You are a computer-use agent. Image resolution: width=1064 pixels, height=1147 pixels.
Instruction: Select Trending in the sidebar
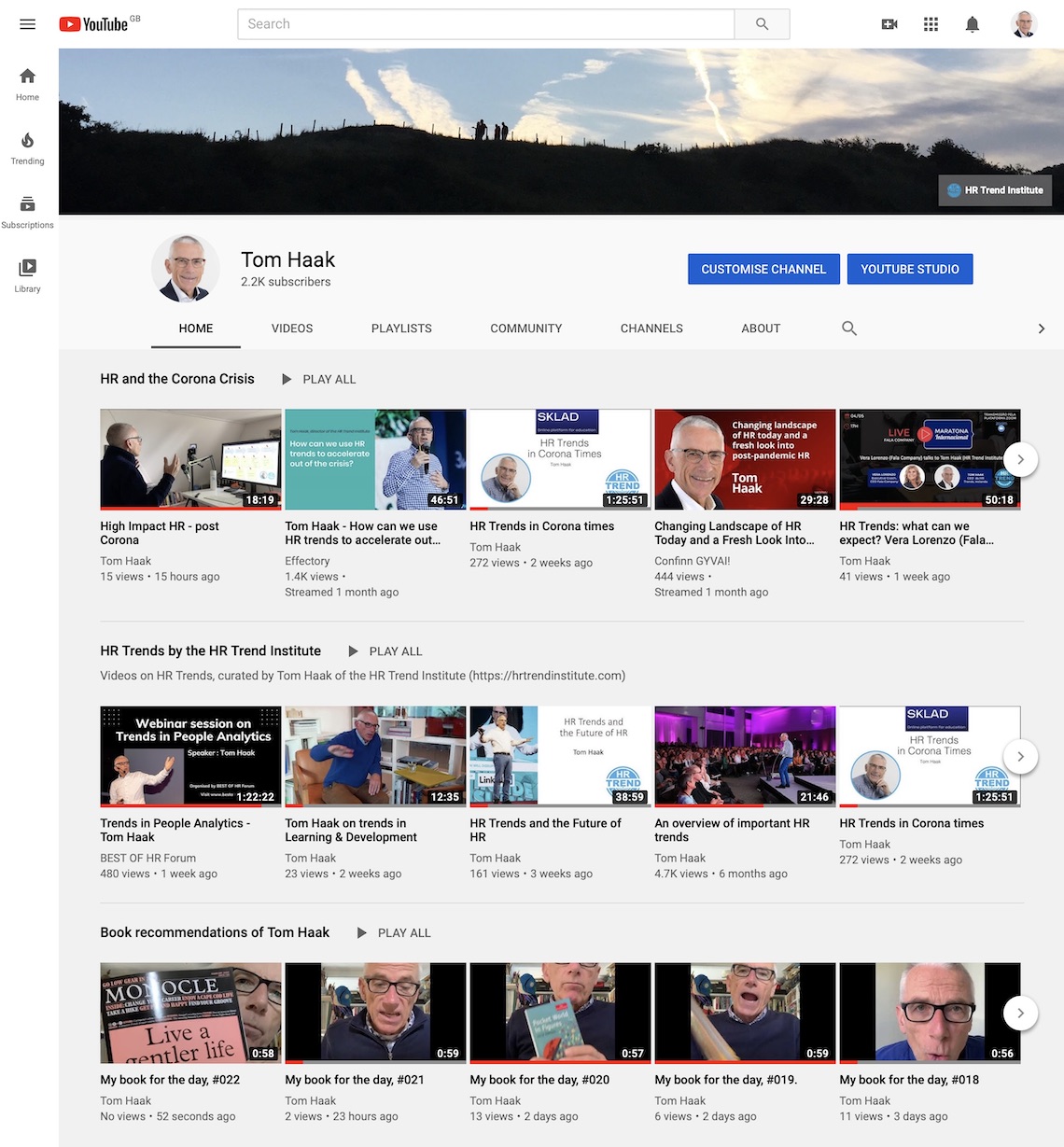coord(27,149)
